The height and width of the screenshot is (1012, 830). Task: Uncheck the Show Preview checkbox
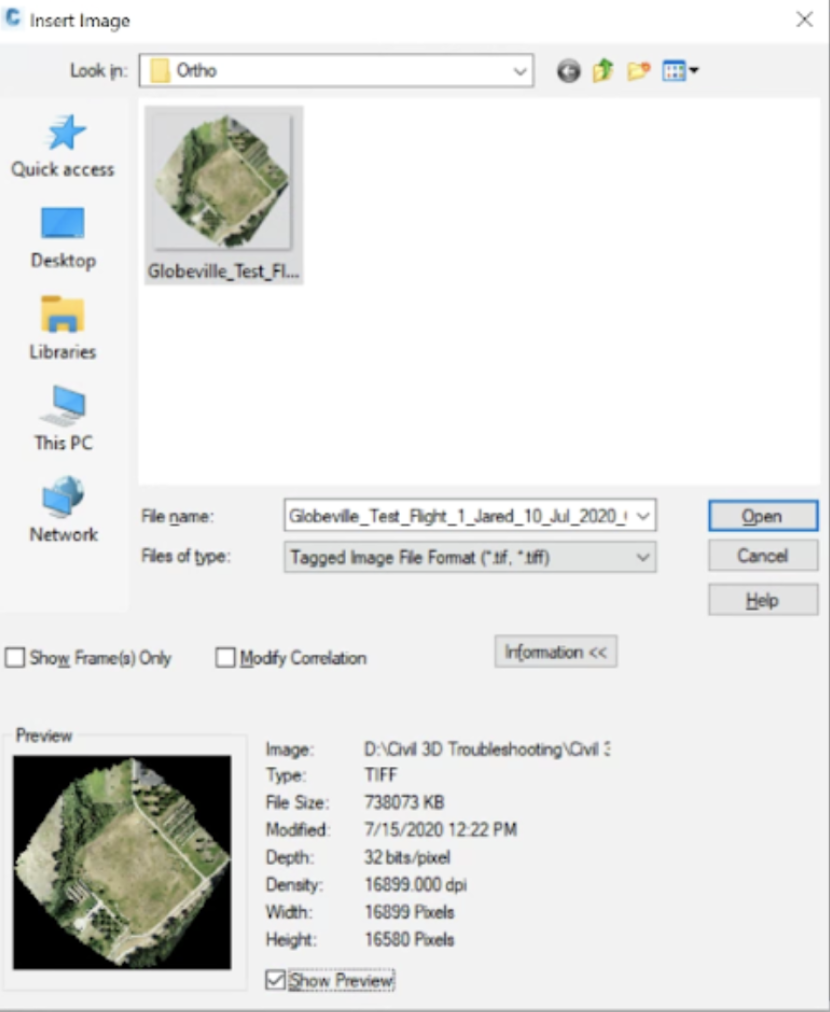coord(275,981)
